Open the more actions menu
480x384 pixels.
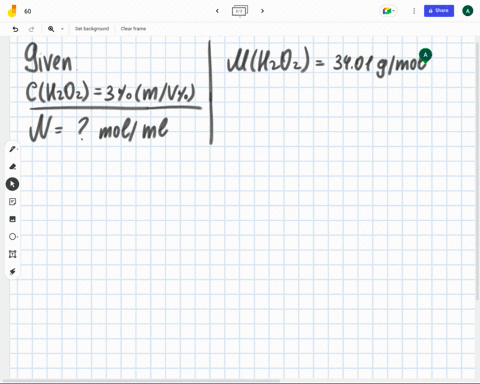pos(414,11)
